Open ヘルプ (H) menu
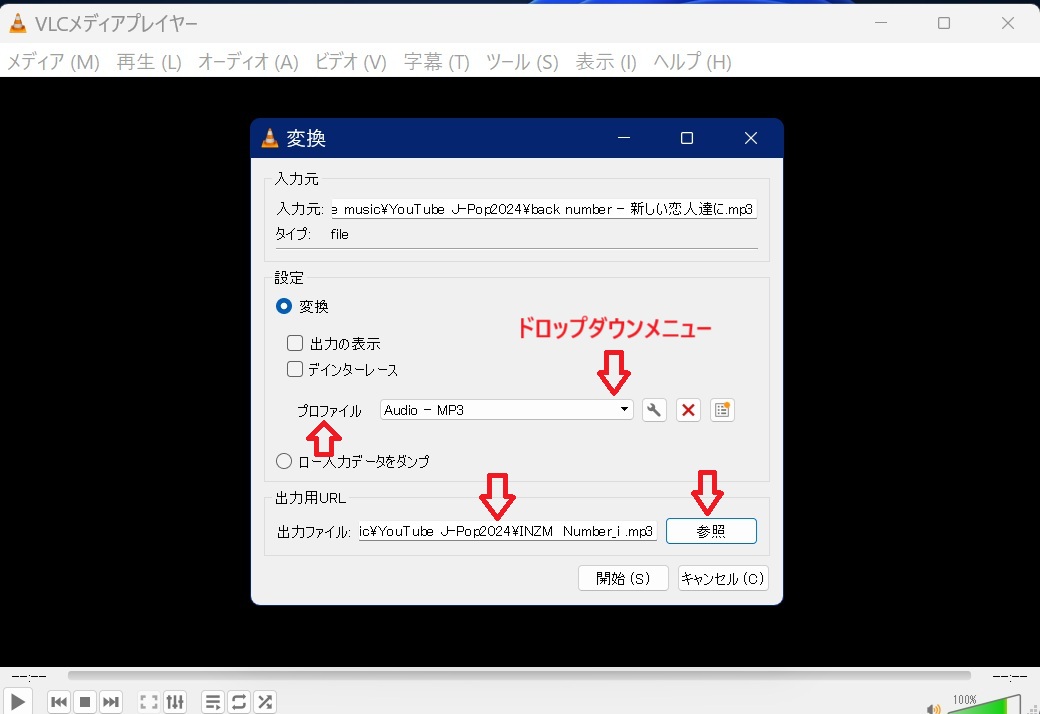Screen dimensions: 1040x714 pos(692,62)
